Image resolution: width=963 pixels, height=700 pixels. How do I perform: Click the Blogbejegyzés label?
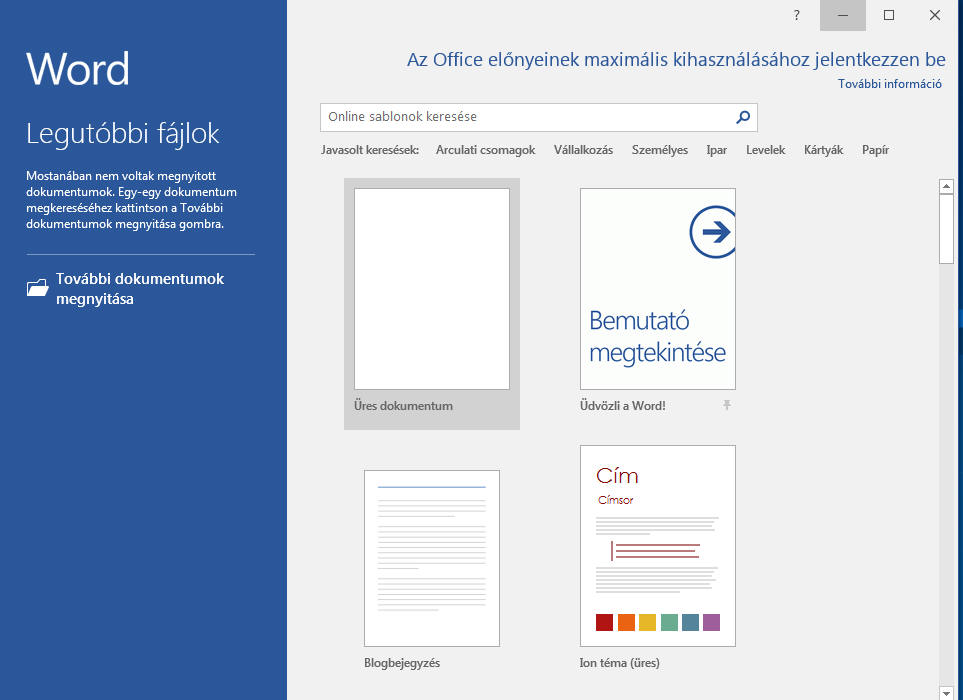point(402,663)
